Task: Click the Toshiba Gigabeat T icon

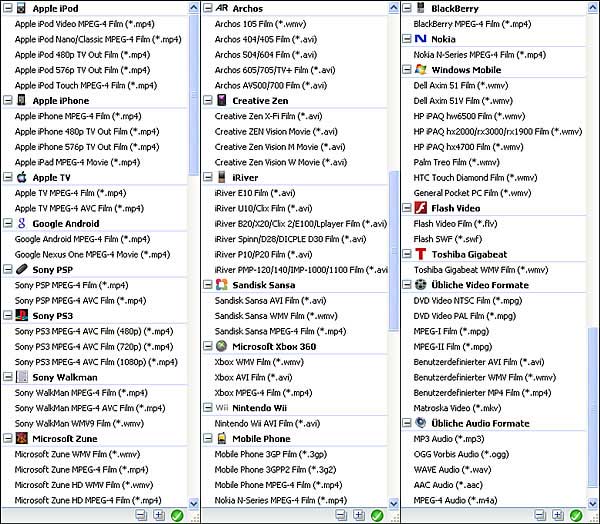Action: pos(421,254)
